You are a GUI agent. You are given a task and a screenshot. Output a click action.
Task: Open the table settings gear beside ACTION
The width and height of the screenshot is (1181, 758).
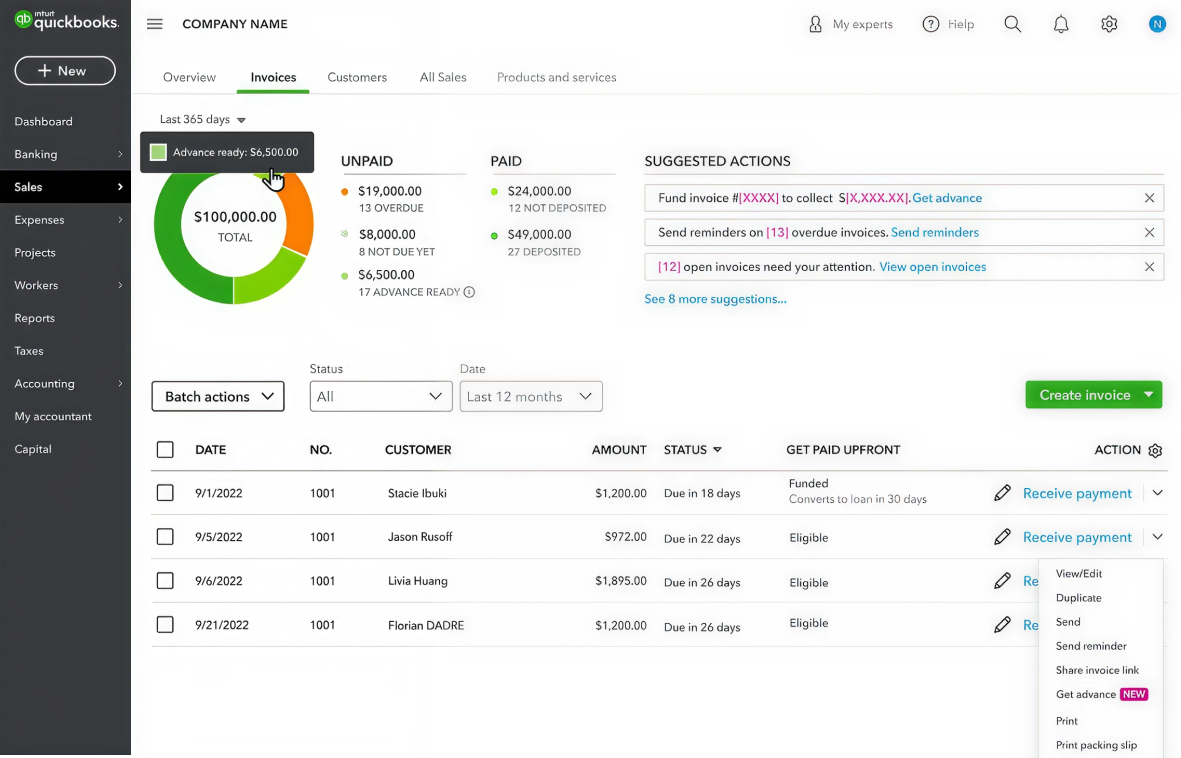point(1155,450)
